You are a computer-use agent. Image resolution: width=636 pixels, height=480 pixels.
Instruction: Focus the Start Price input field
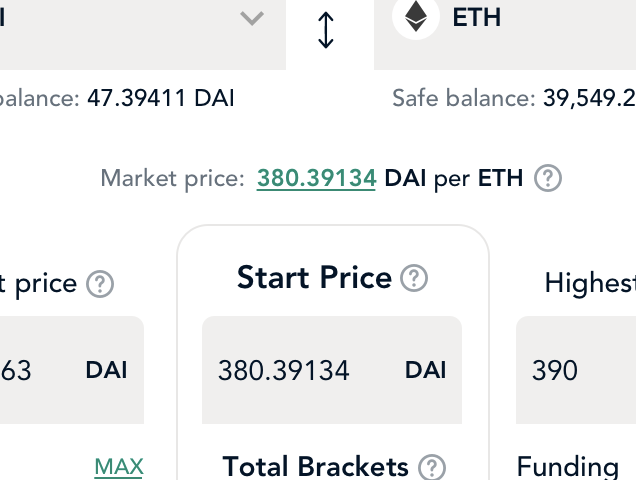click(x=332, y=370)
